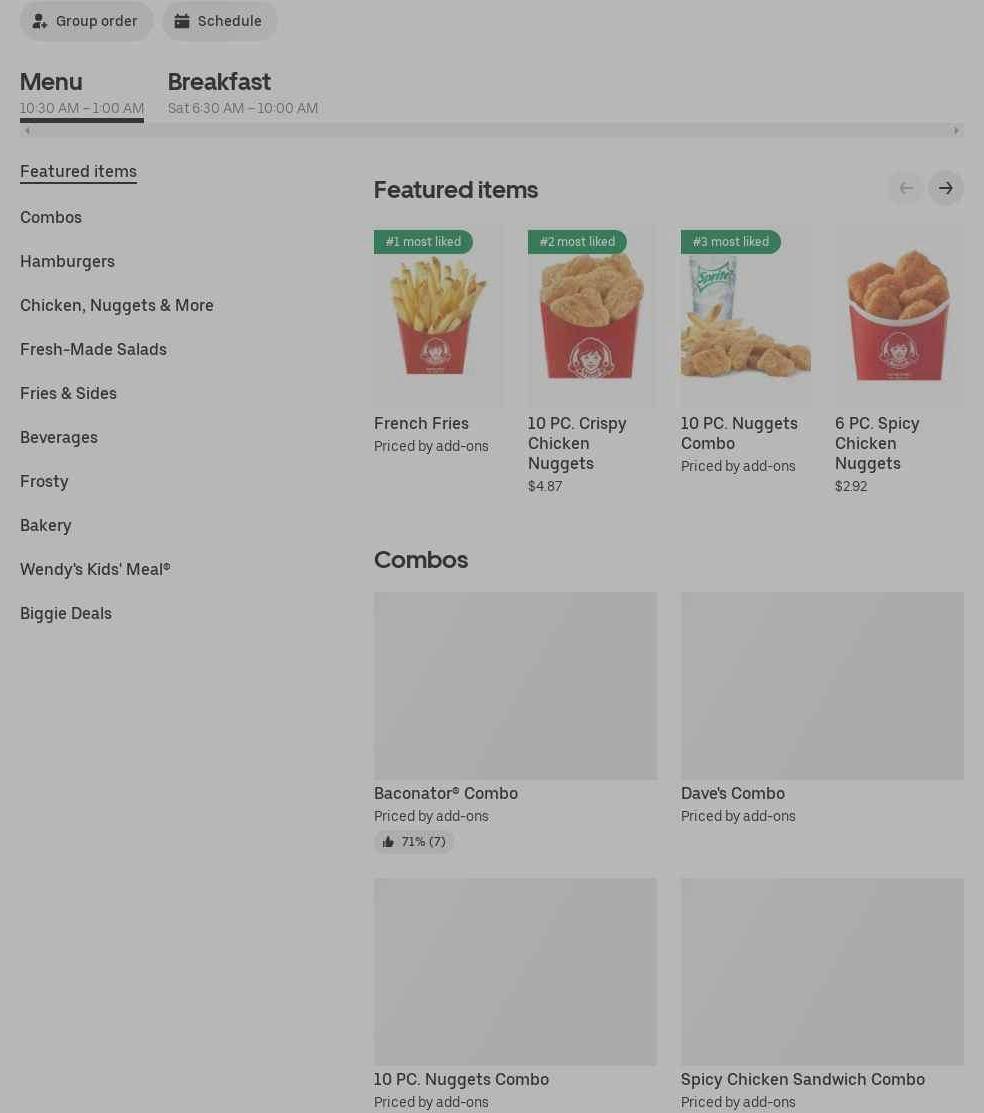Open the French Fries product image
The image size is (984, 1113).
[438, 316]
